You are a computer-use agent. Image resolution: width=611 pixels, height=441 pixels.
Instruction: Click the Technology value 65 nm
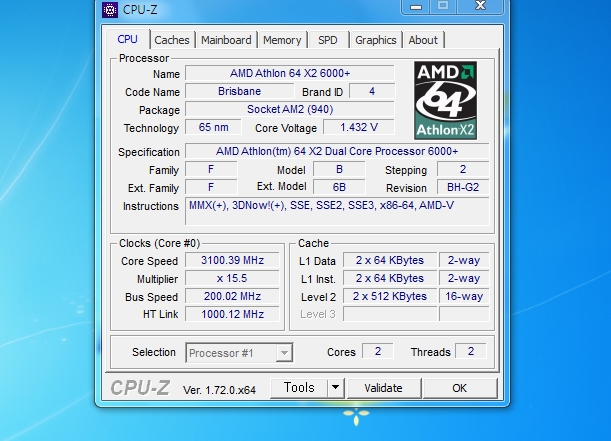(x=213, y=127)
